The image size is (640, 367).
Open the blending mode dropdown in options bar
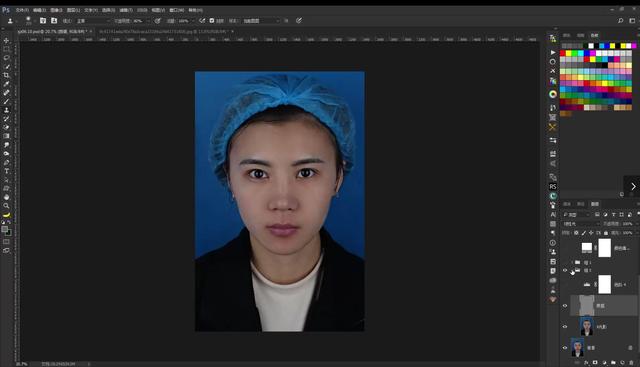point(93,21)
